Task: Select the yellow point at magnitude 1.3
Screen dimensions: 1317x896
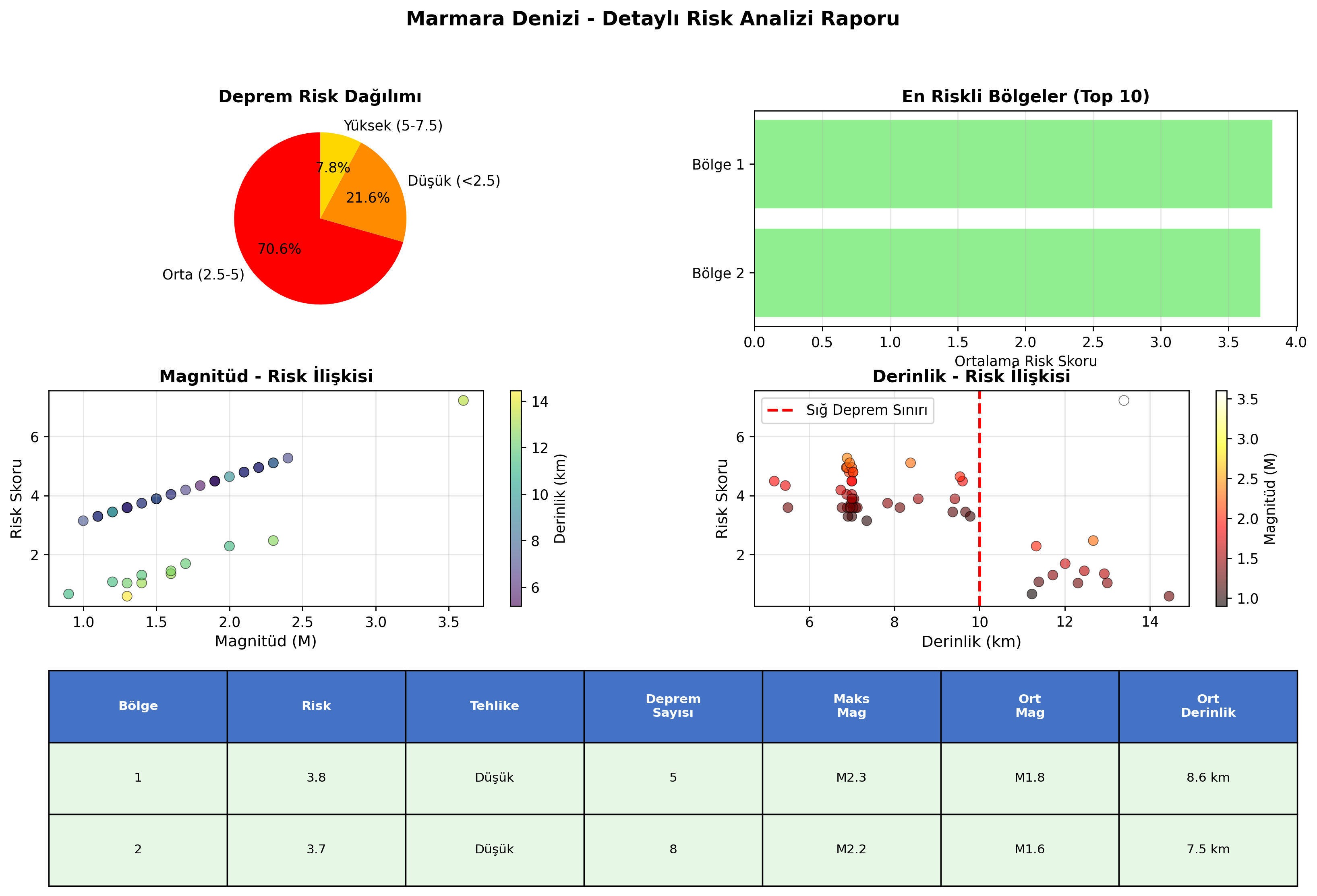Action: [127, 596]
